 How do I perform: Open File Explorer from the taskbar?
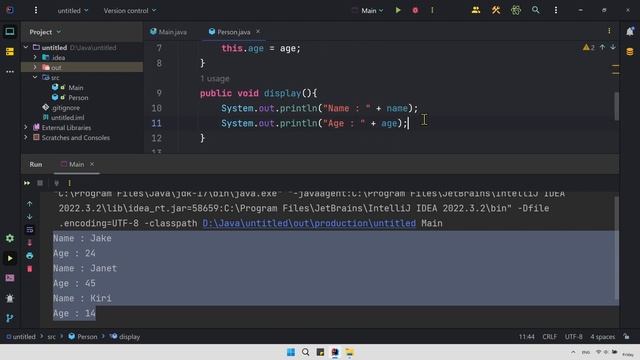(x=349, y=352)
